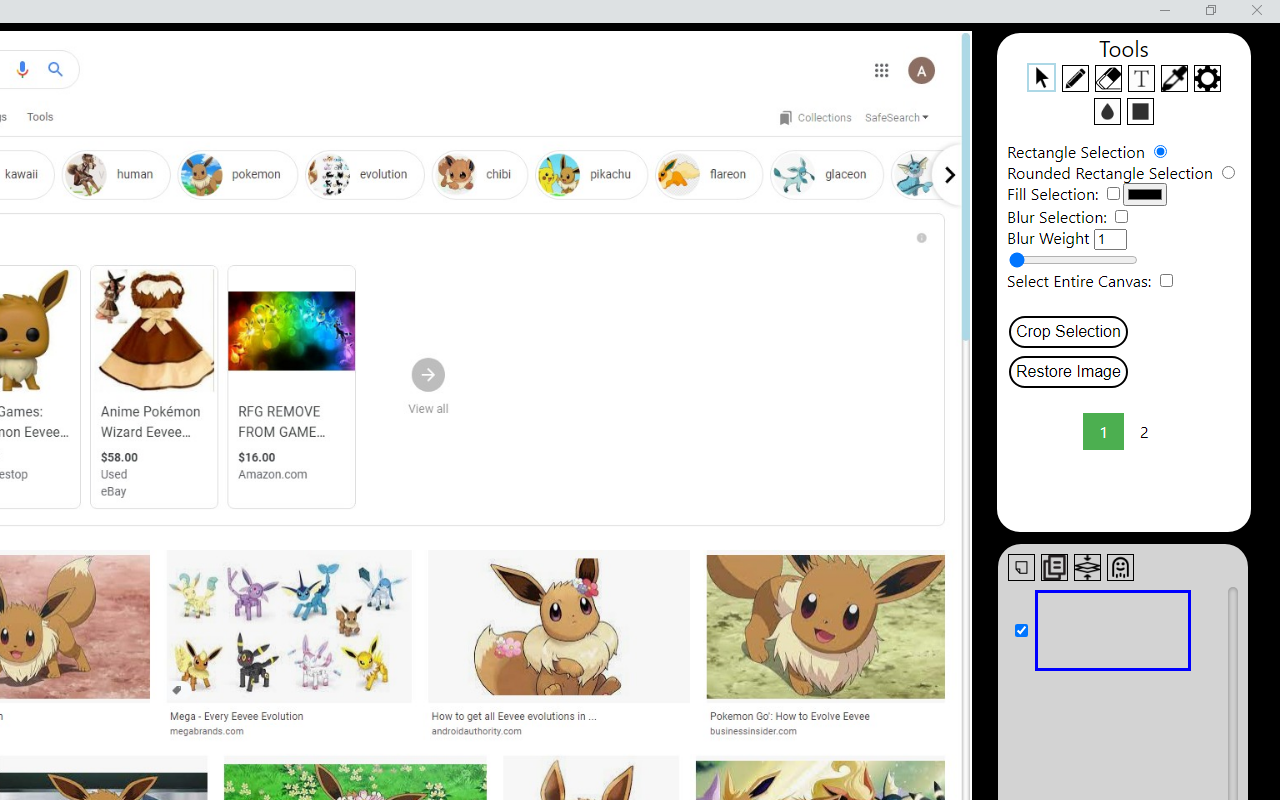This screenshot has width=1280, height=800.
Task: Click the blue search magnifier icon
Action: tap(55, 69)
